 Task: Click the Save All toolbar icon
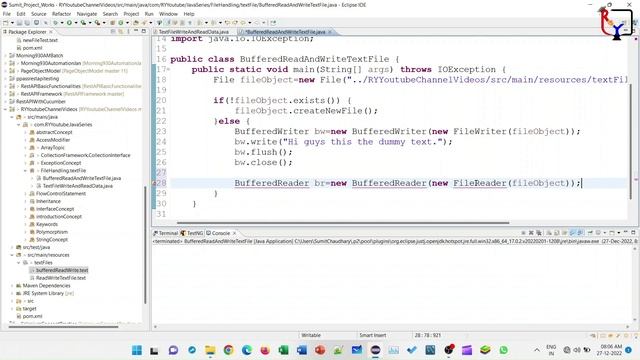pos(27,23)
